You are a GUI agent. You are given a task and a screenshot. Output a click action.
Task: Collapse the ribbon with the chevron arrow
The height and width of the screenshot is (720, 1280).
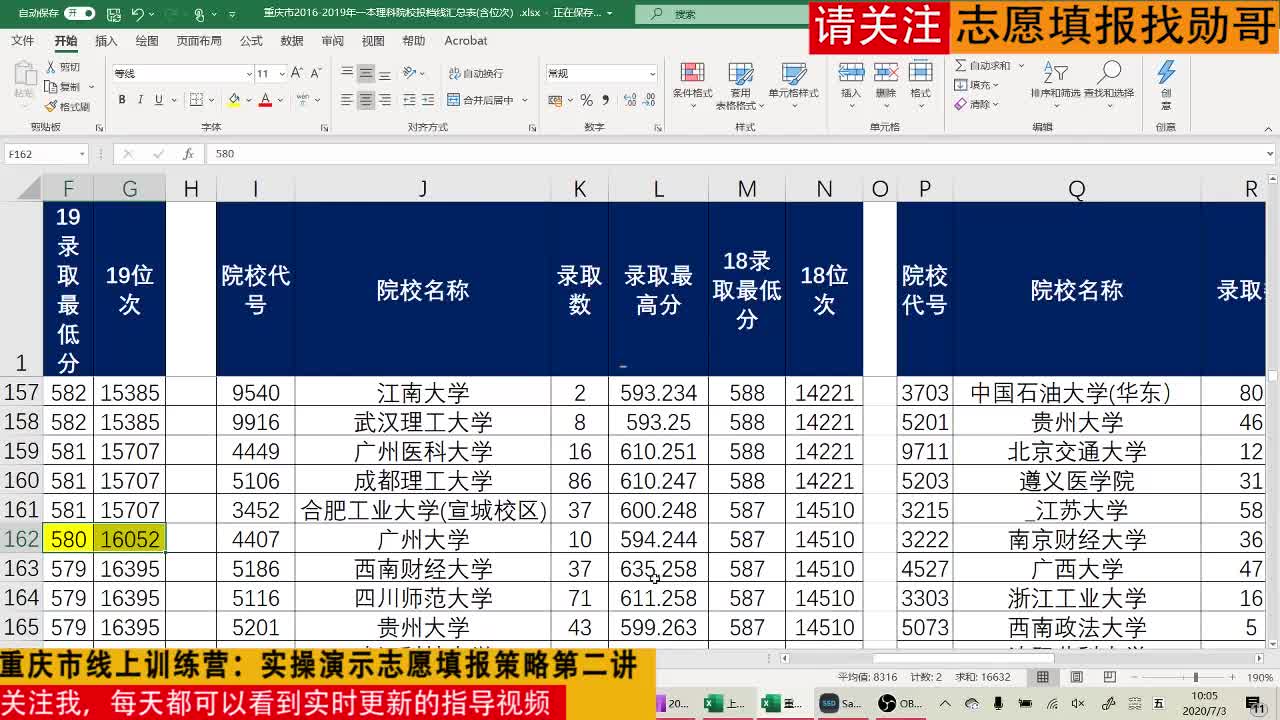[x=1268, y=127]
